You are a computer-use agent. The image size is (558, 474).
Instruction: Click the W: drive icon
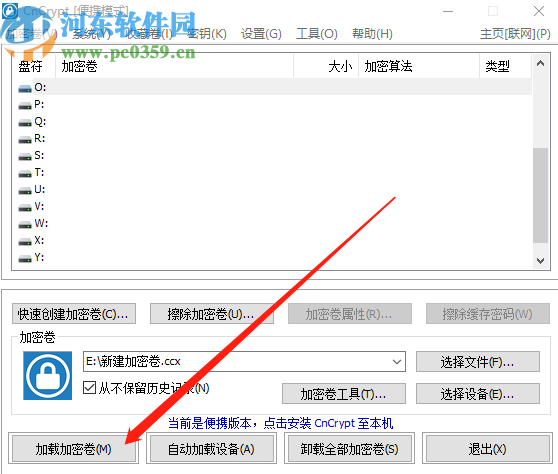click(x=25, y=225)
